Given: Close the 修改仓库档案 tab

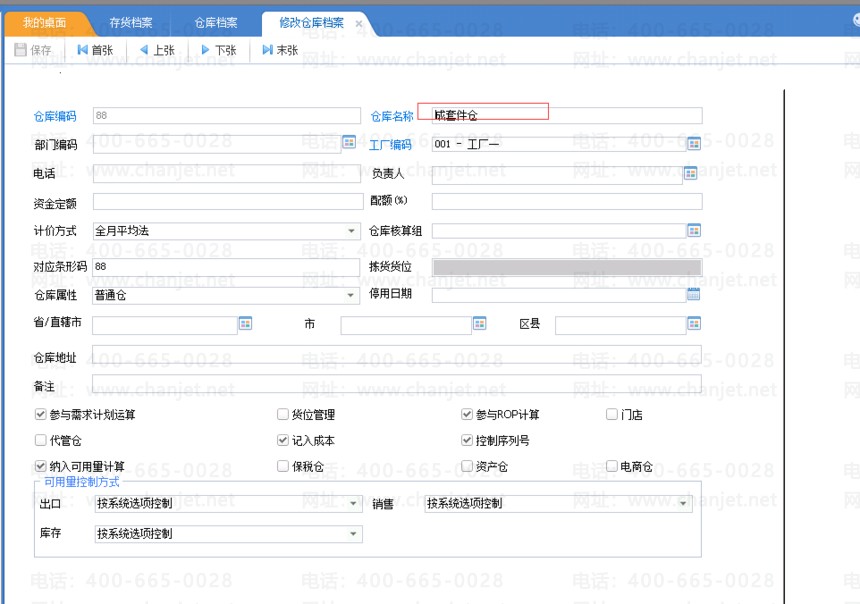Looking at the screenshot, I should coord(359,24).
